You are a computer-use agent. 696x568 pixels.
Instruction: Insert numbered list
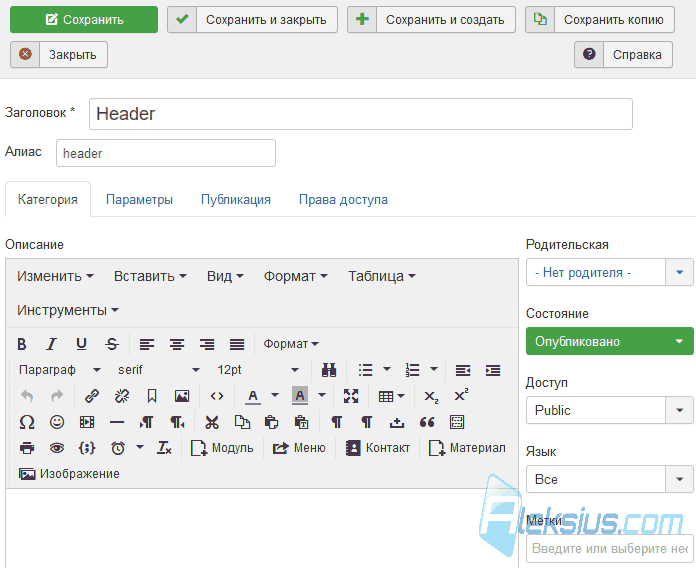(412, 370)
